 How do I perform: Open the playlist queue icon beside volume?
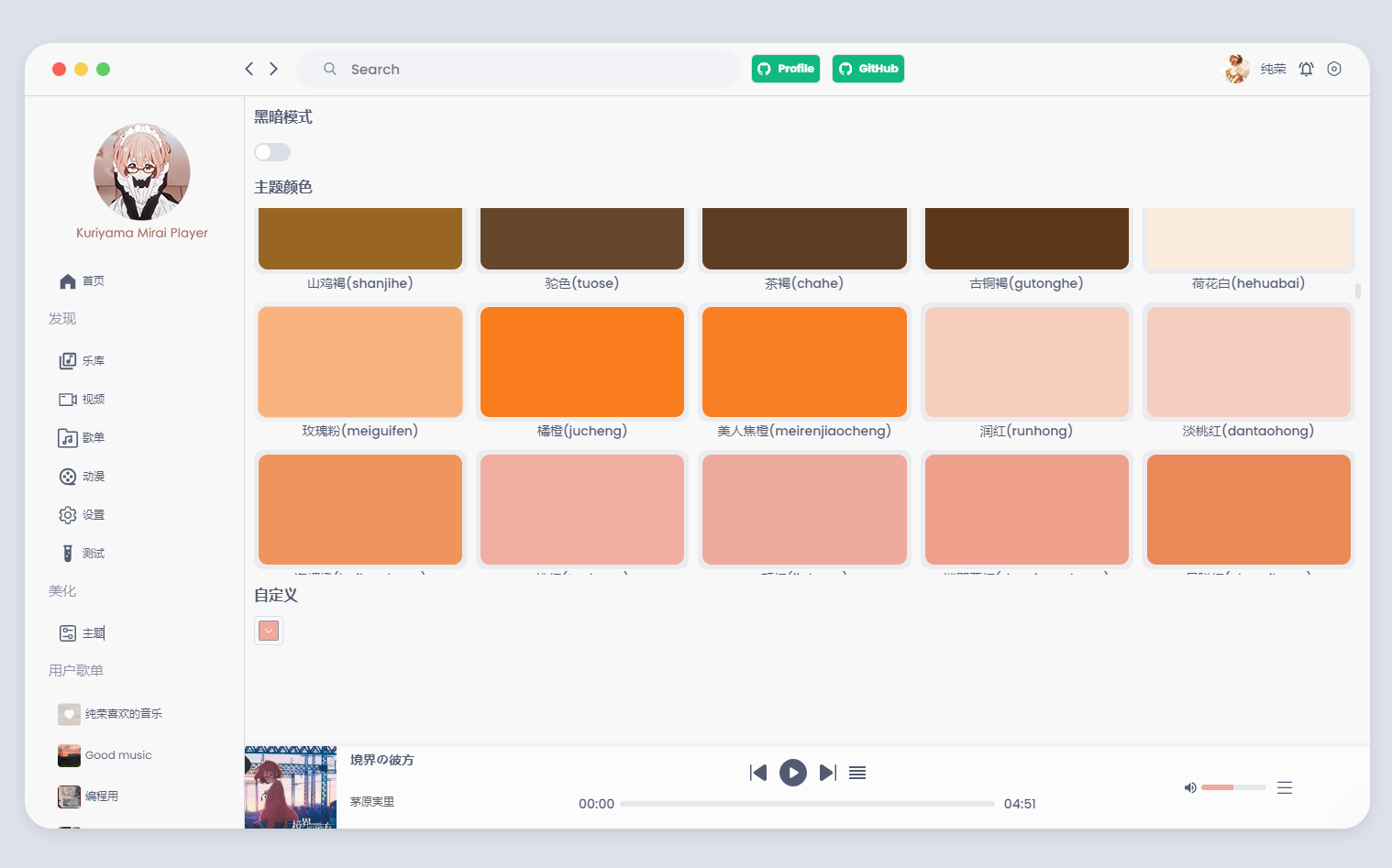[x=1285, y=787]
